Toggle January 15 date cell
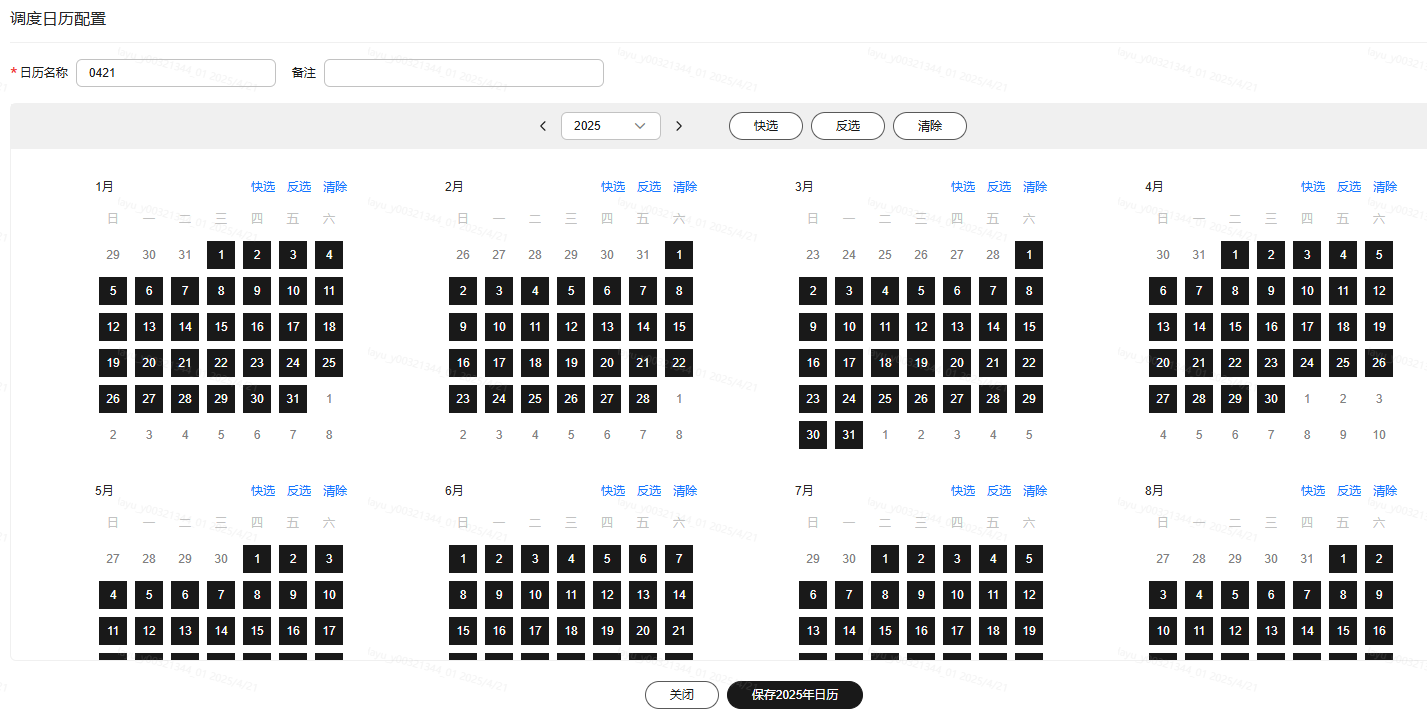 (x=221, y=327)
